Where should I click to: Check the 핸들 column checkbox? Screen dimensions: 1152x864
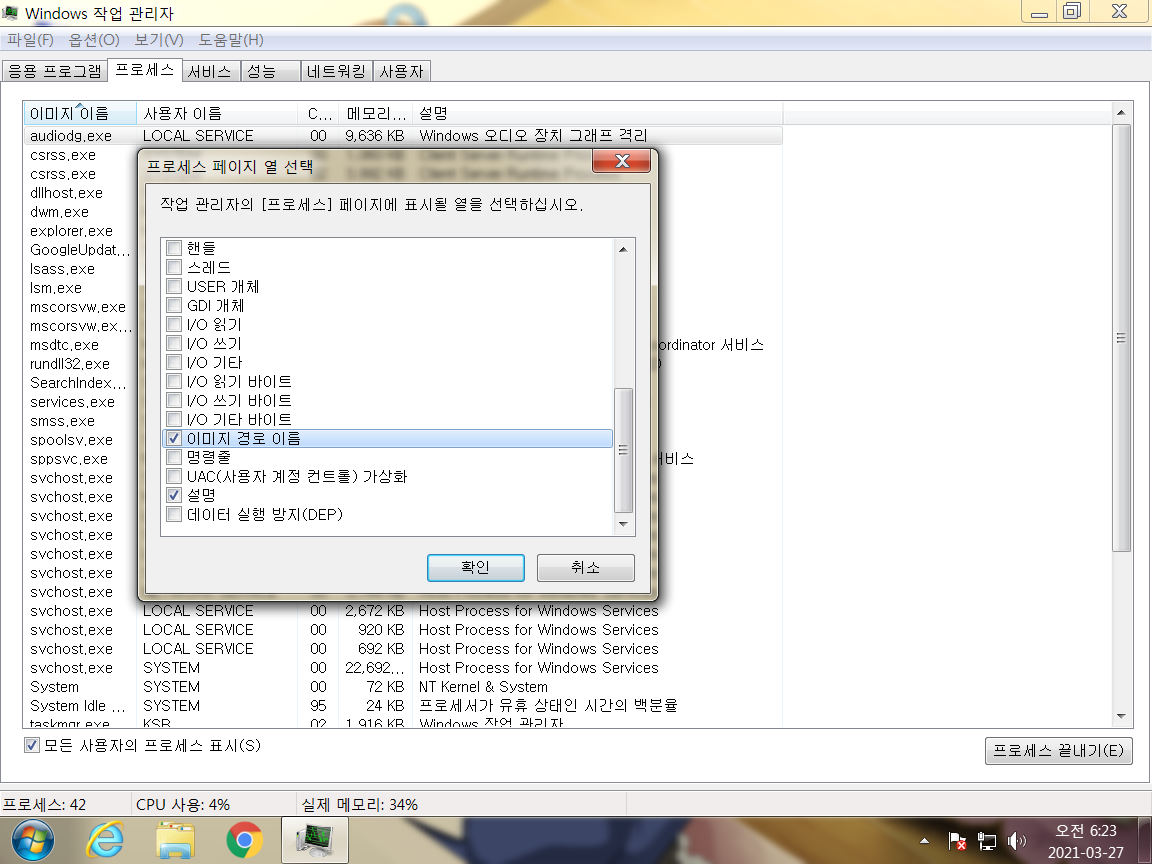click(x=174, y=248)
